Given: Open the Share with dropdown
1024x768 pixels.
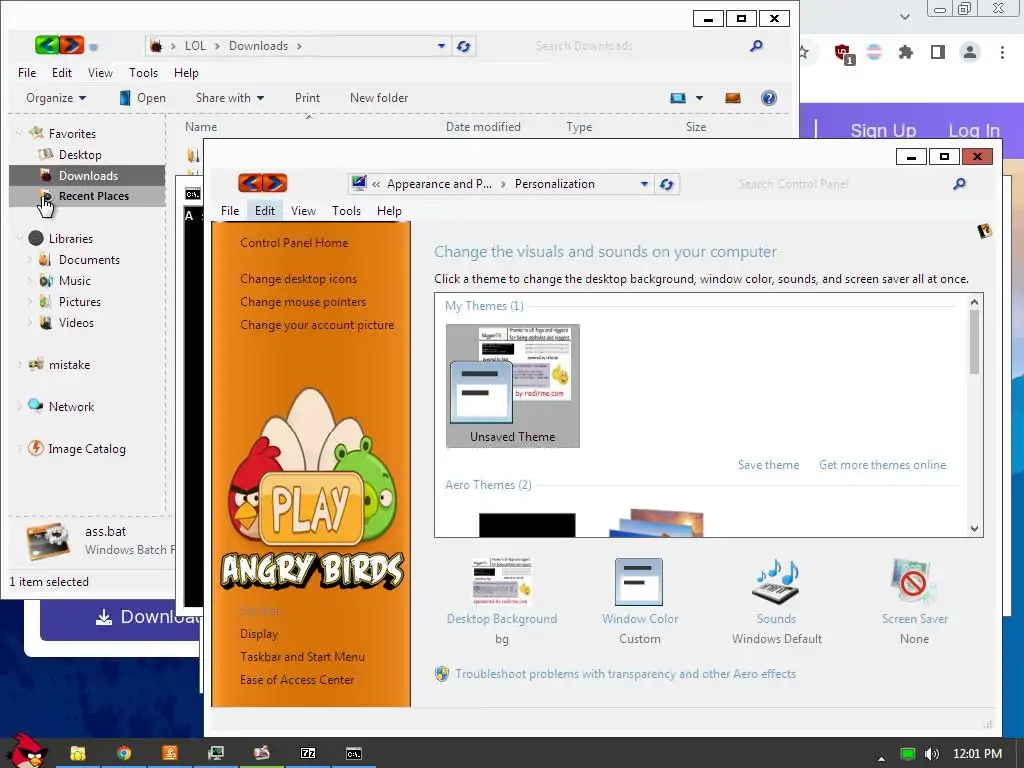Looking at the screenshot, I should 230,98.
